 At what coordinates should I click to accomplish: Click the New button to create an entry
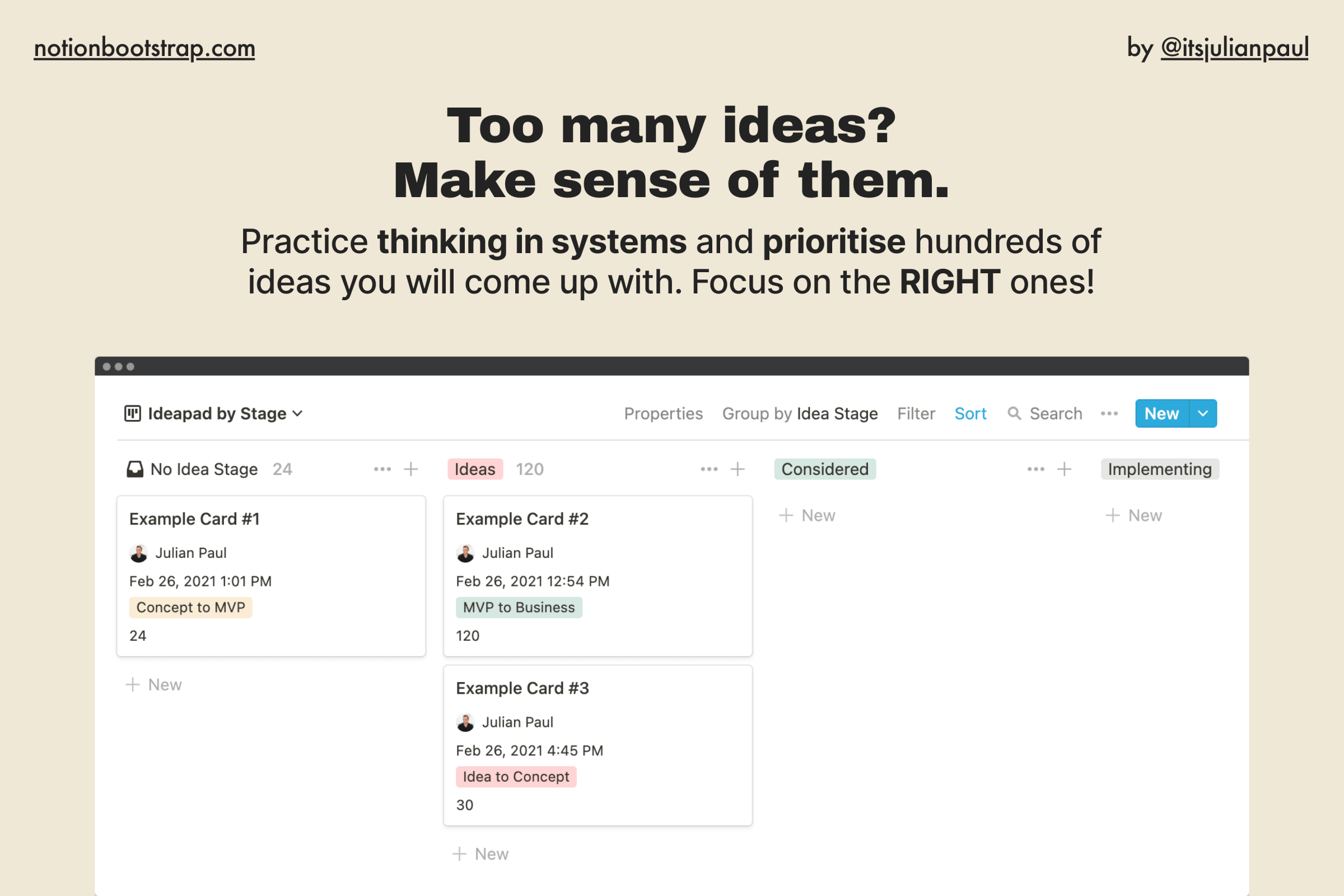[1160, 413]
